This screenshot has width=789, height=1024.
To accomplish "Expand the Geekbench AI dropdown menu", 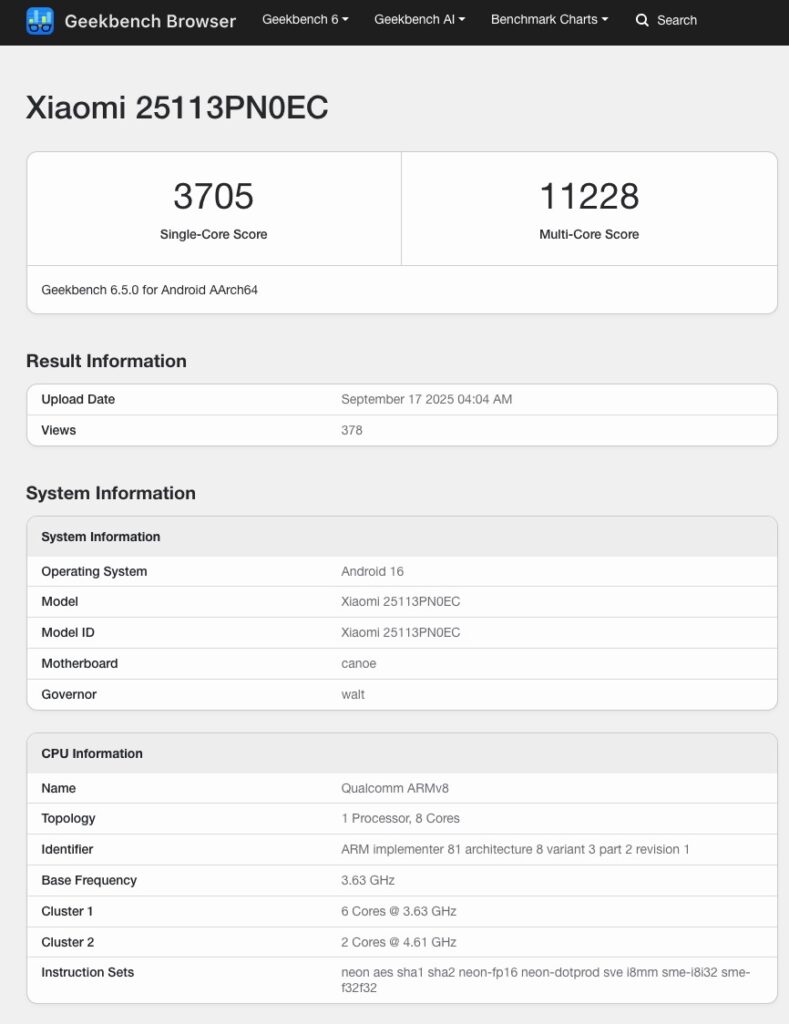I will coord(419,19).
